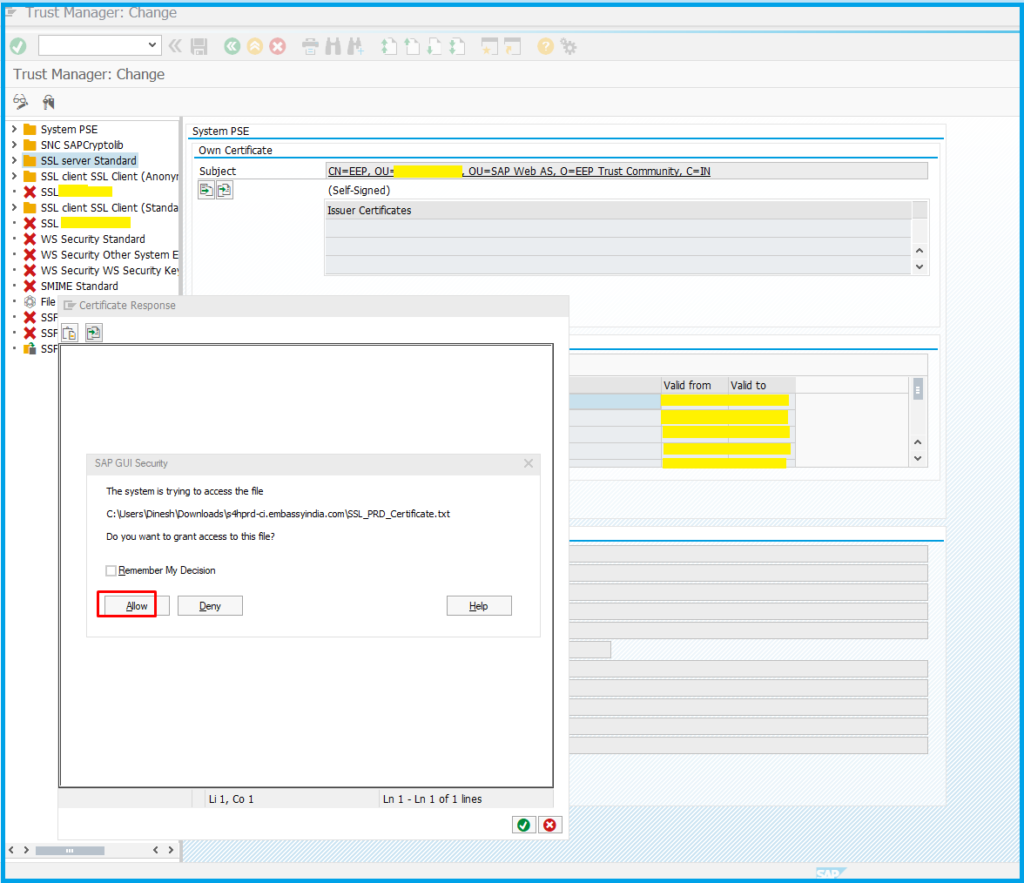Confirm Certificate Response with green check
The height and width of the screenshot is (883, 1024).
click(x=522, y=824)
